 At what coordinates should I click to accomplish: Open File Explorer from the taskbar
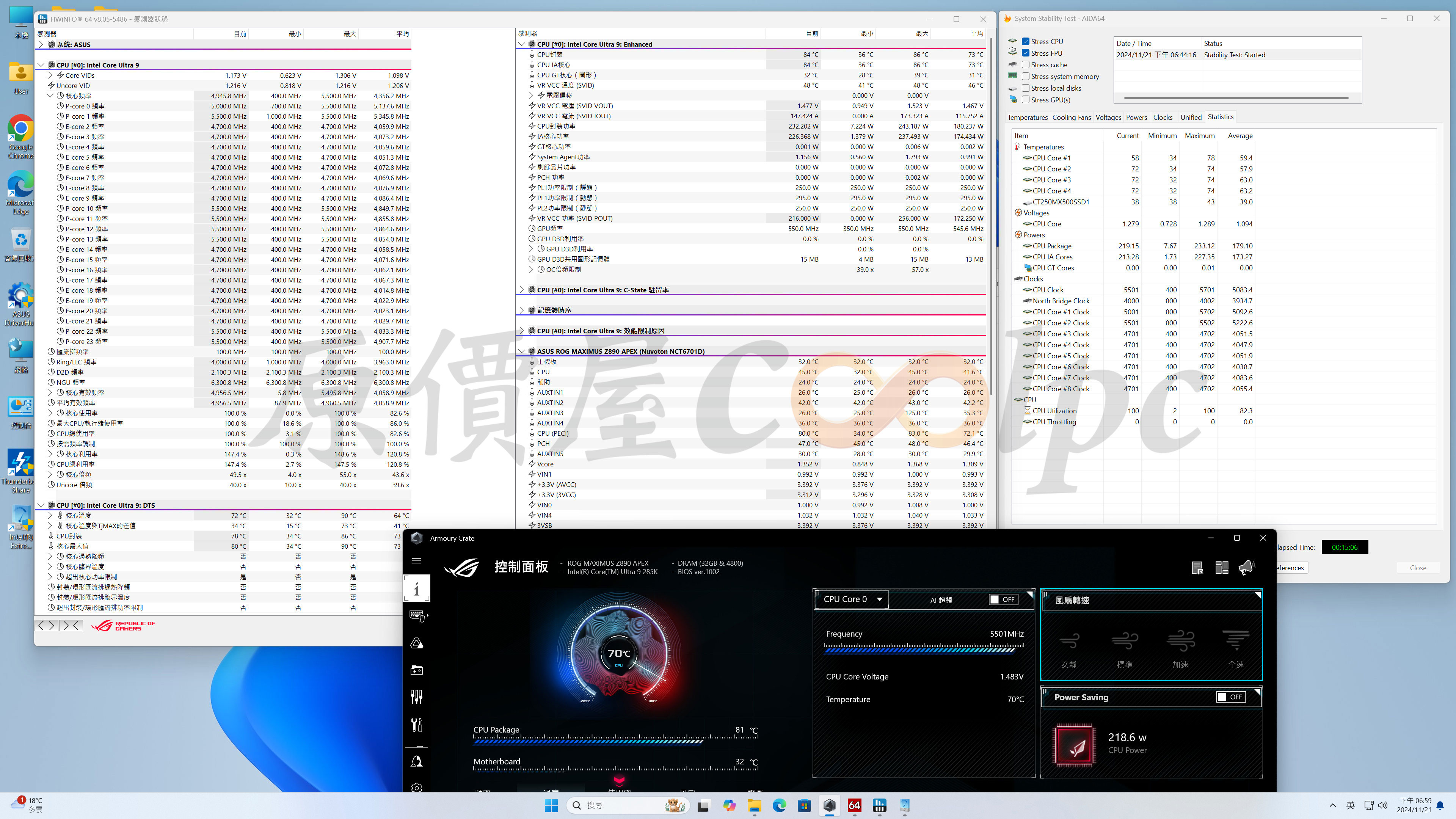(754, 805)
